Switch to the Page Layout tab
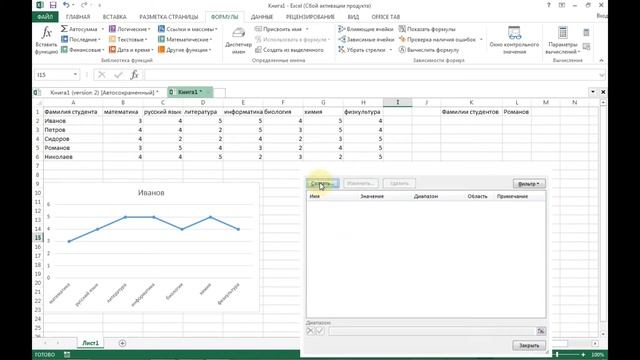This screenshot has width=640, height=360. [x=169, y=17]
